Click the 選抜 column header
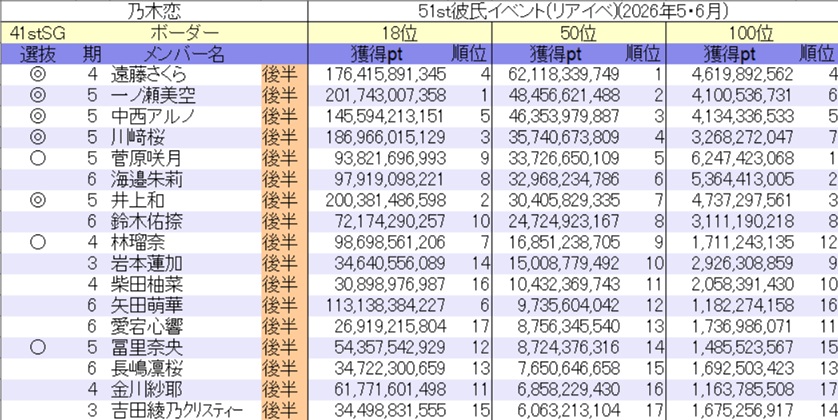Viewport: 838px width, 420px height. (x=38, y=54)
